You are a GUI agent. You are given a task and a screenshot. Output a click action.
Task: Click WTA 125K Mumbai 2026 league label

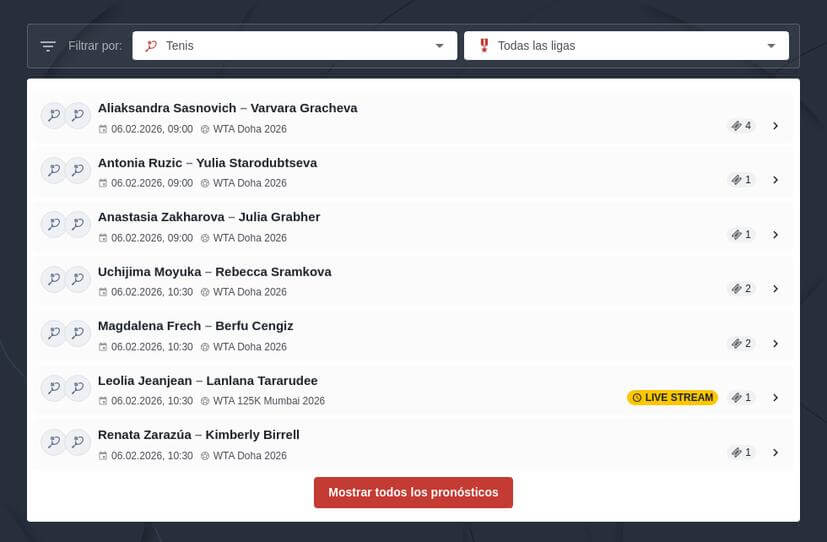269,401
